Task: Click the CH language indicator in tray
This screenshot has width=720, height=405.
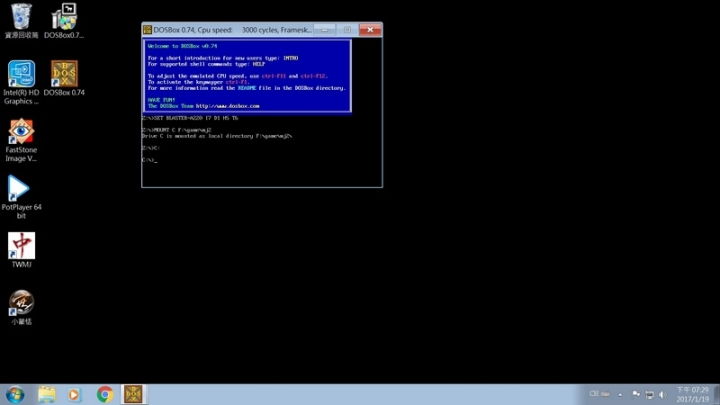Action: (x=594, y=394)
